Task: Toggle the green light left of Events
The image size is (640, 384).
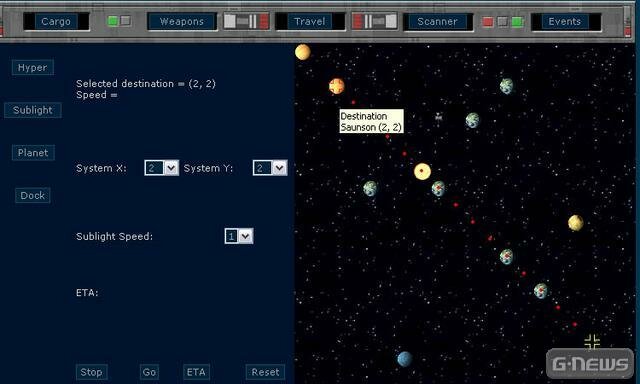Action: pos(517,22)
